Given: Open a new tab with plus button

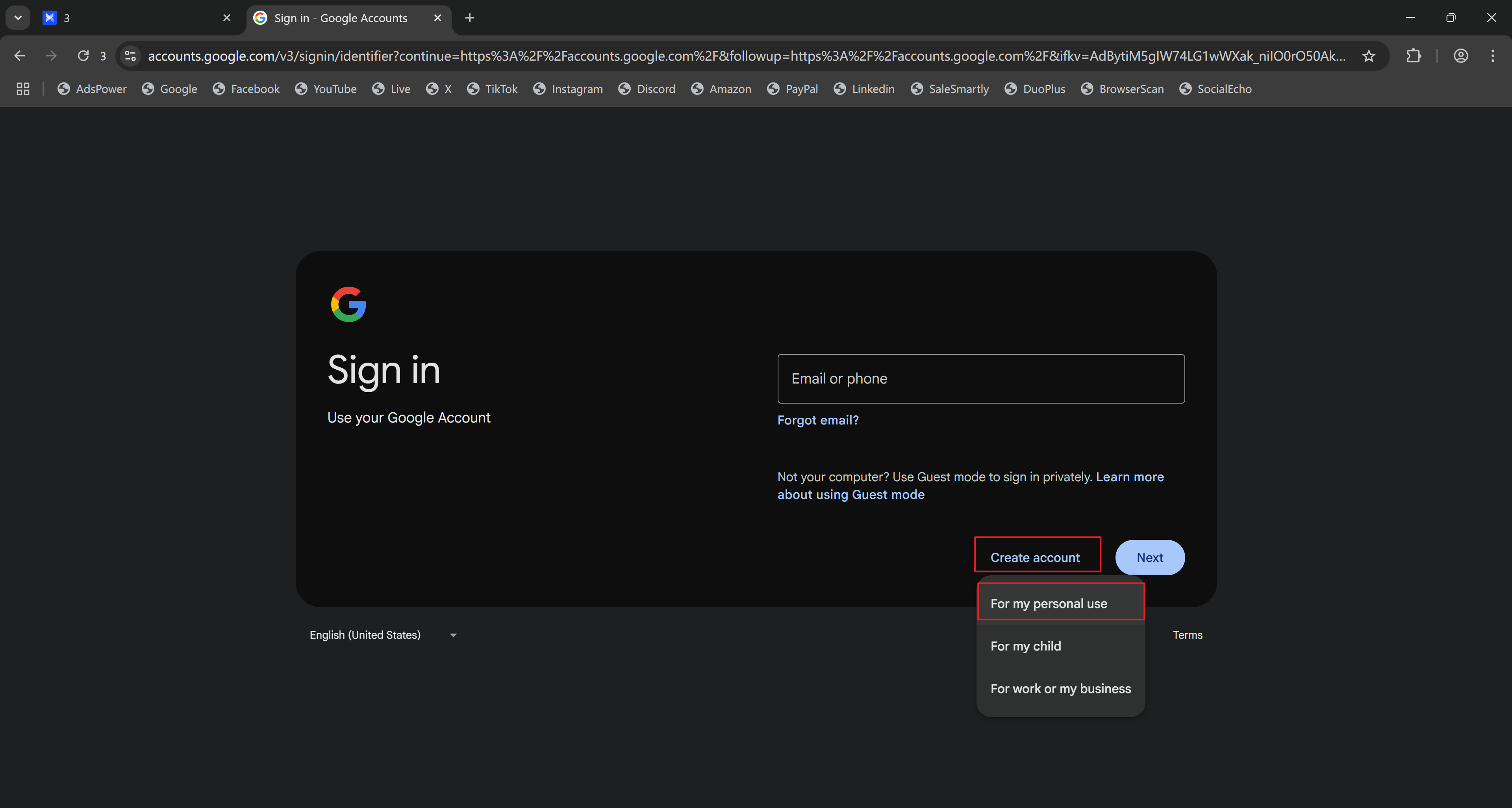Looking at the screenshot, I should click(470, 18).
